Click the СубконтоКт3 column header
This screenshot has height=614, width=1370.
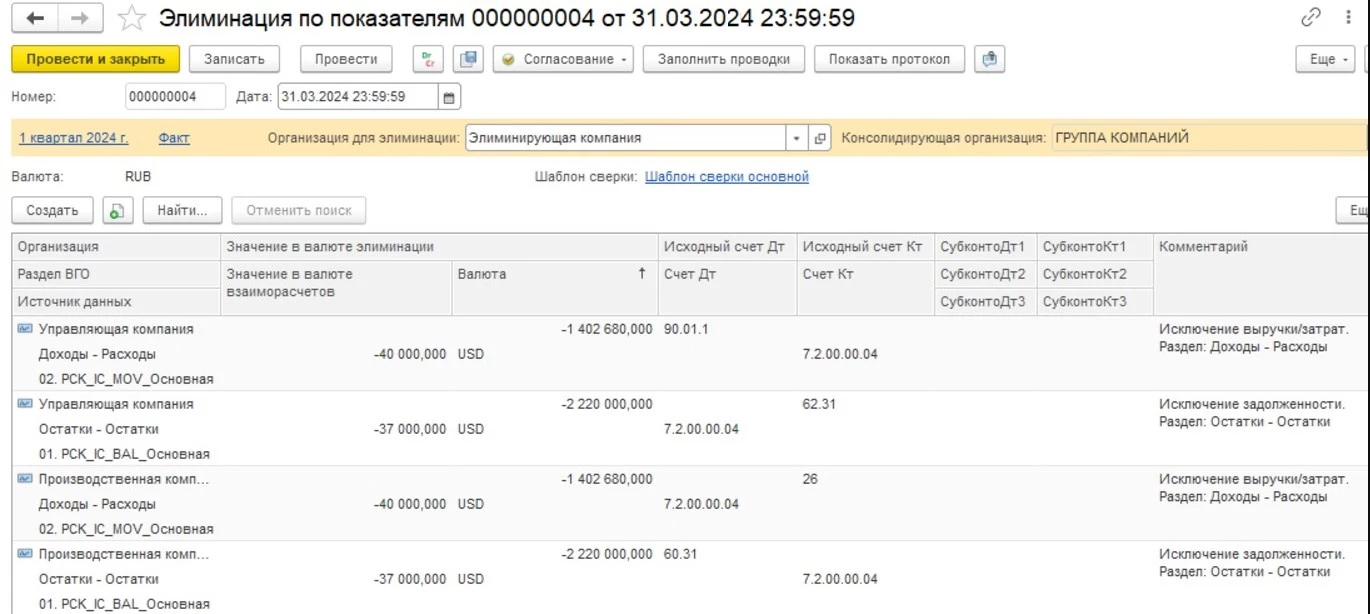pos(1095,301)
